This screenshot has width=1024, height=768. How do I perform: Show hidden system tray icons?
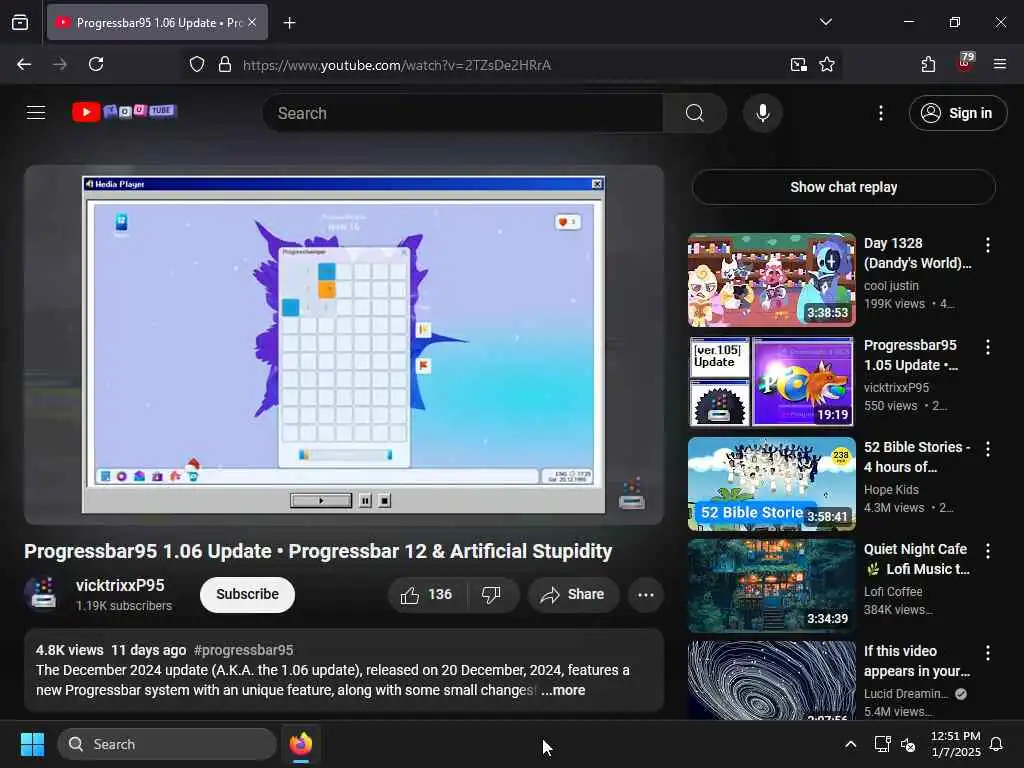[x=850, y=744]
